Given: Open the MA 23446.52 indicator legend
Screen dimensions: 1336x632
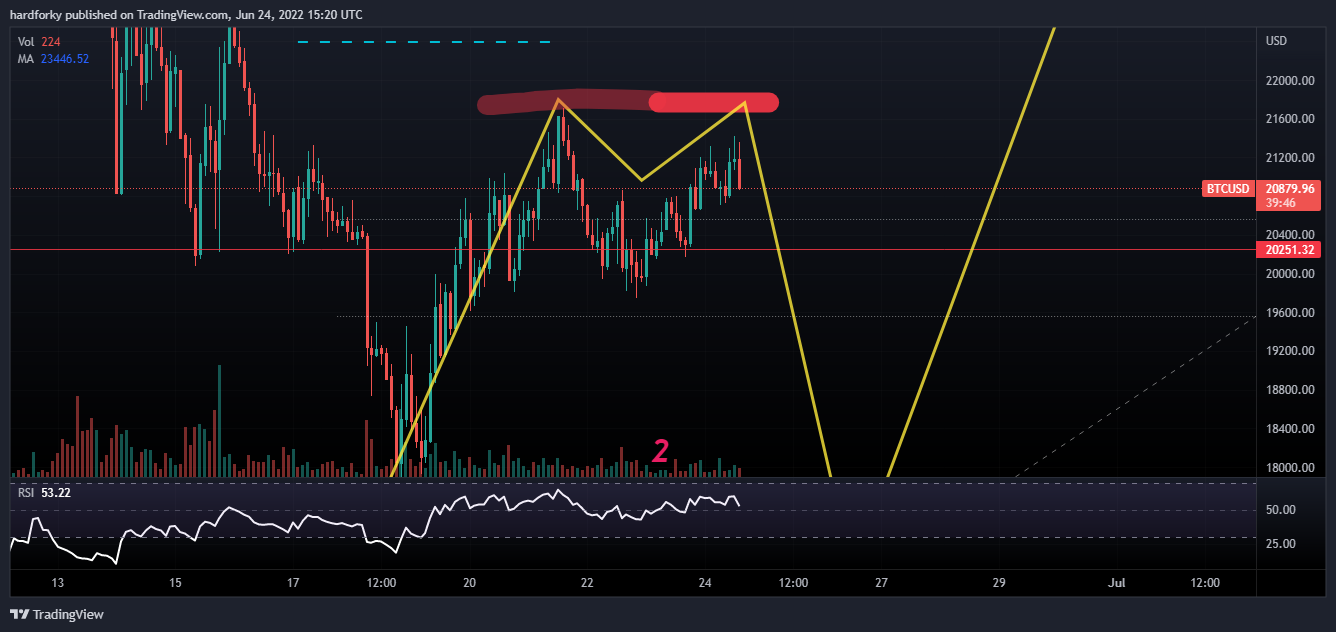Looking at the screenshot, I should [x=53, y=59].
